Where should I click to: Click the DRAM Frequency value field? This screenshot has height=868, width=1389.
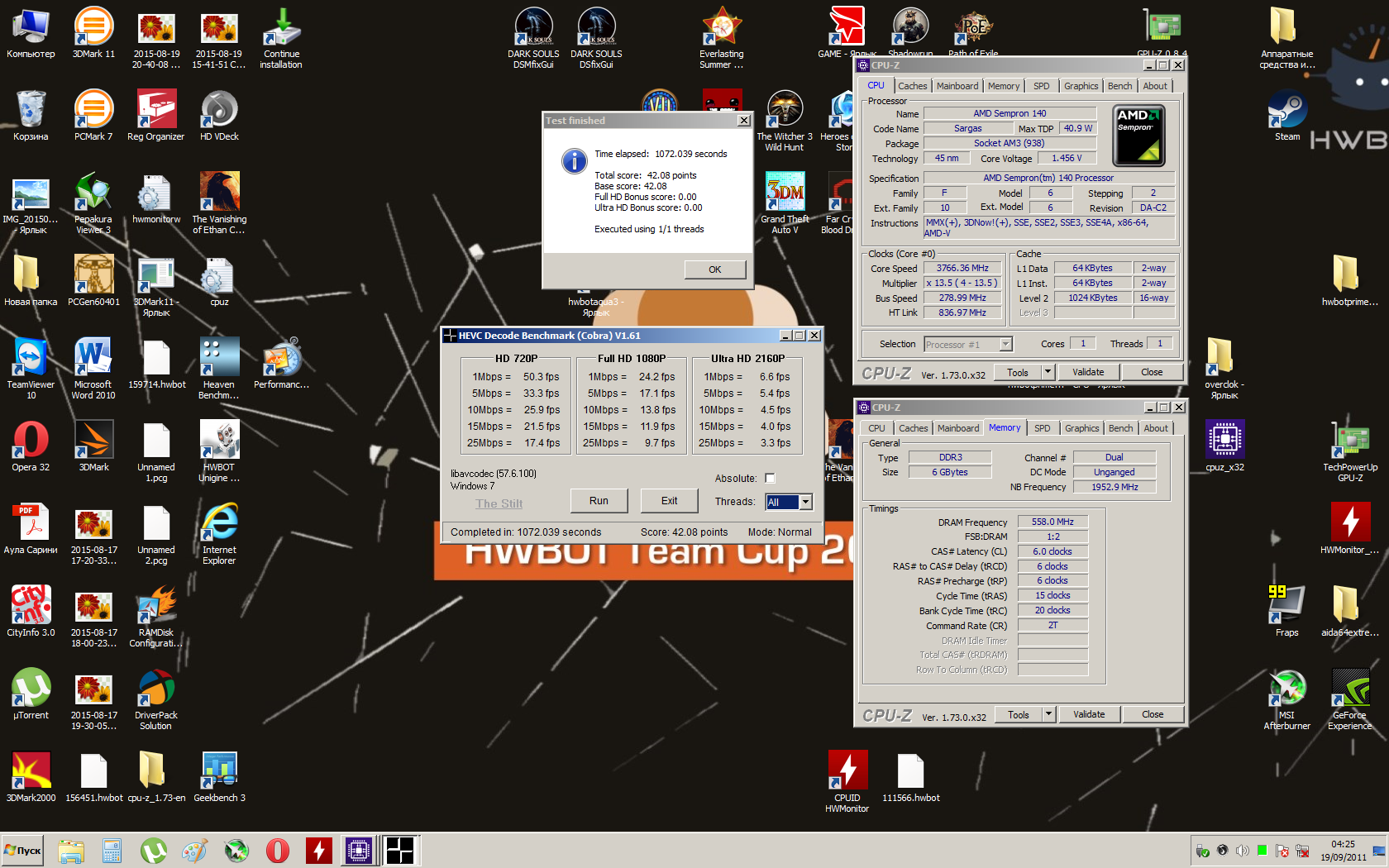(x=1052, y=522)
